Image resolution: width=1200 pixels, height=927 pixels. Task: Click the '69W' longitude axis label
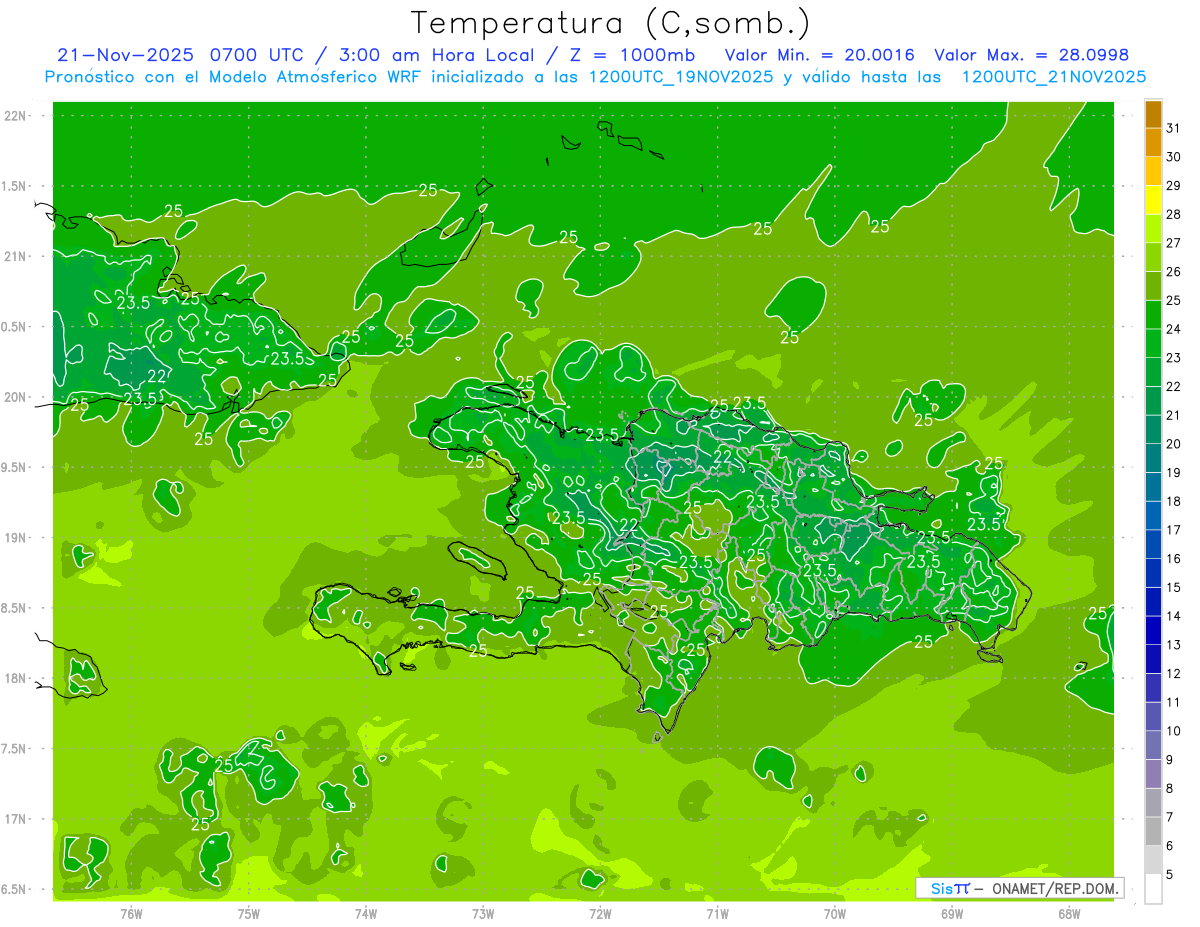click(x=951, y=913)
